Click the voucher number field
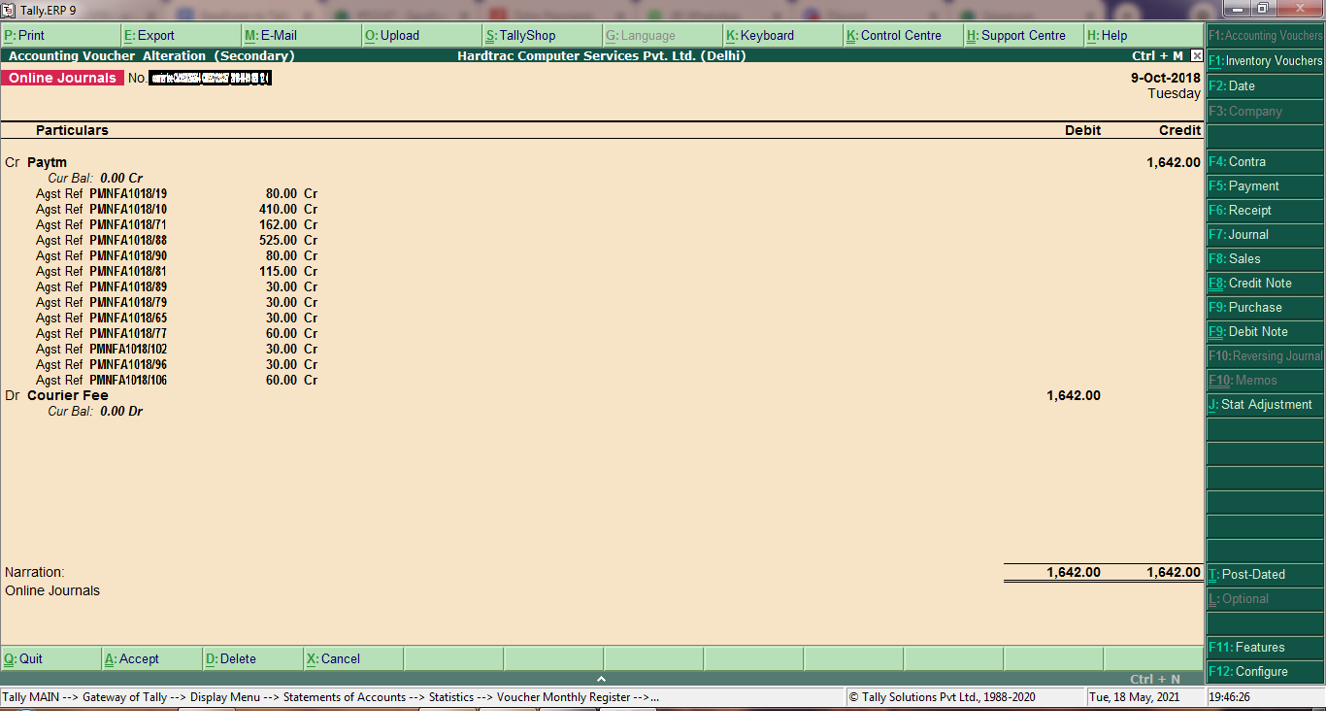This screenshot has width=1326, height=711. point(210,78)
